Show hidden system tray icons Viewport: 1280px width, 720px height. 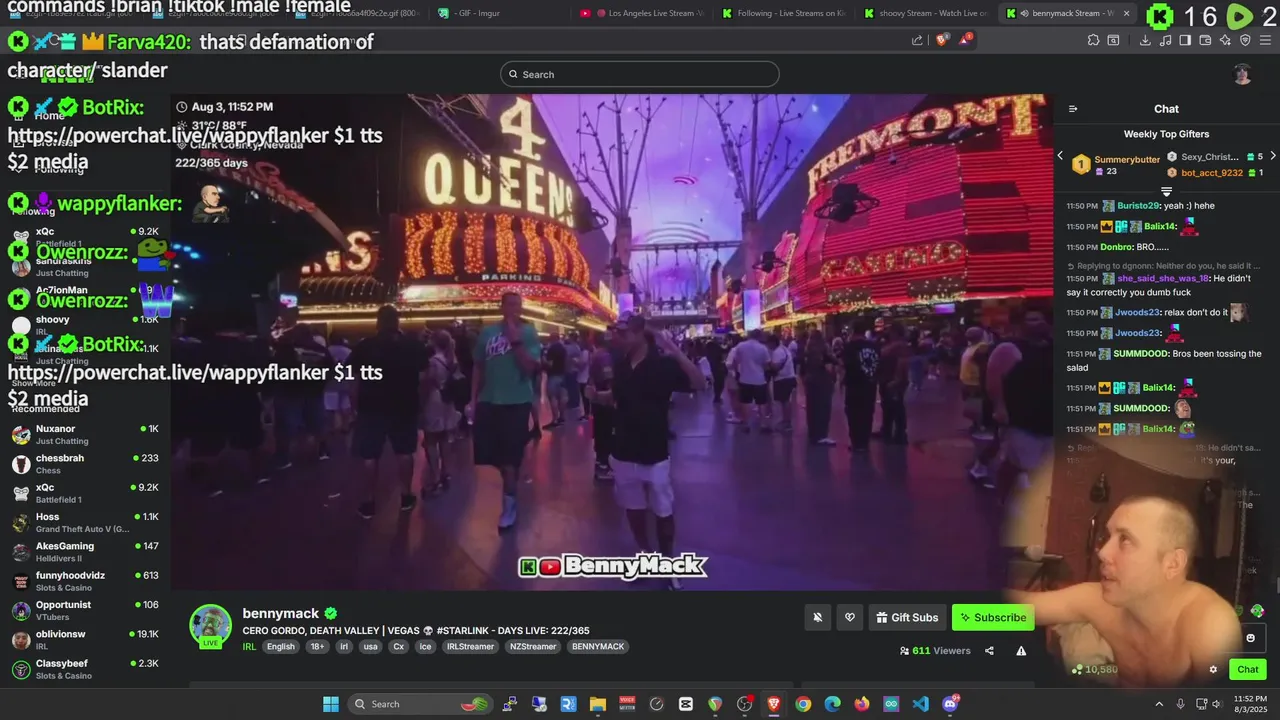(x=1159, y=704)
